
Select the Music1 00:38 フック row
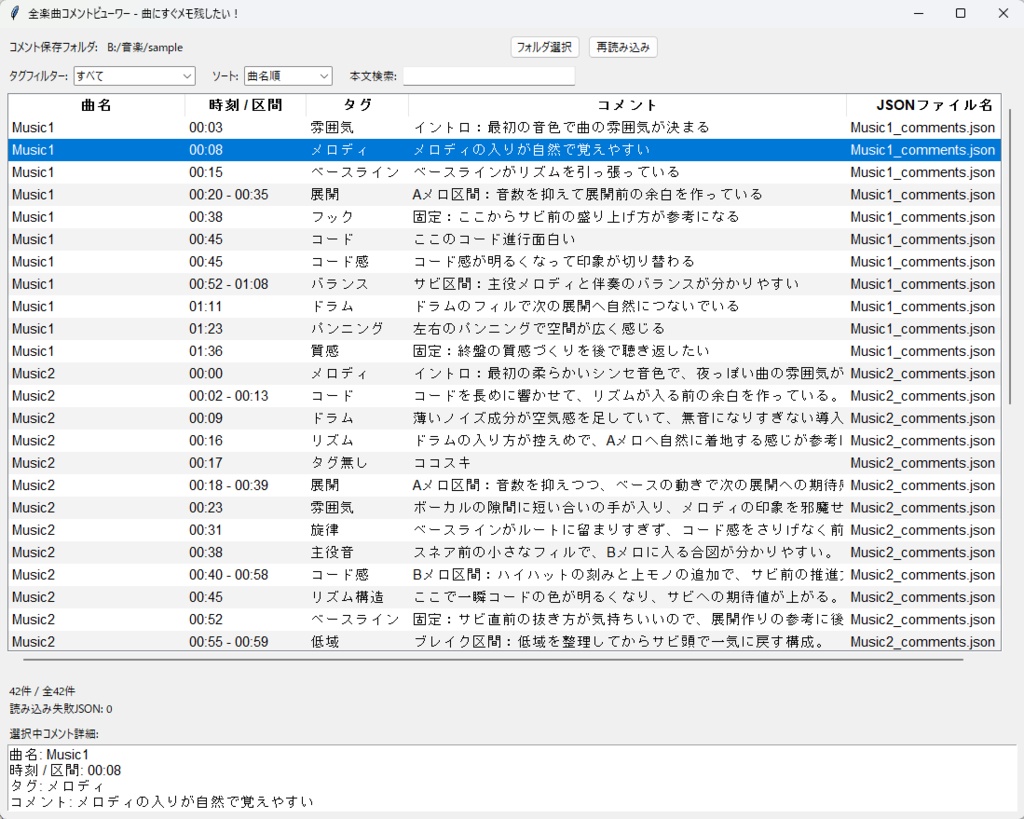click(x=504, y=217)
